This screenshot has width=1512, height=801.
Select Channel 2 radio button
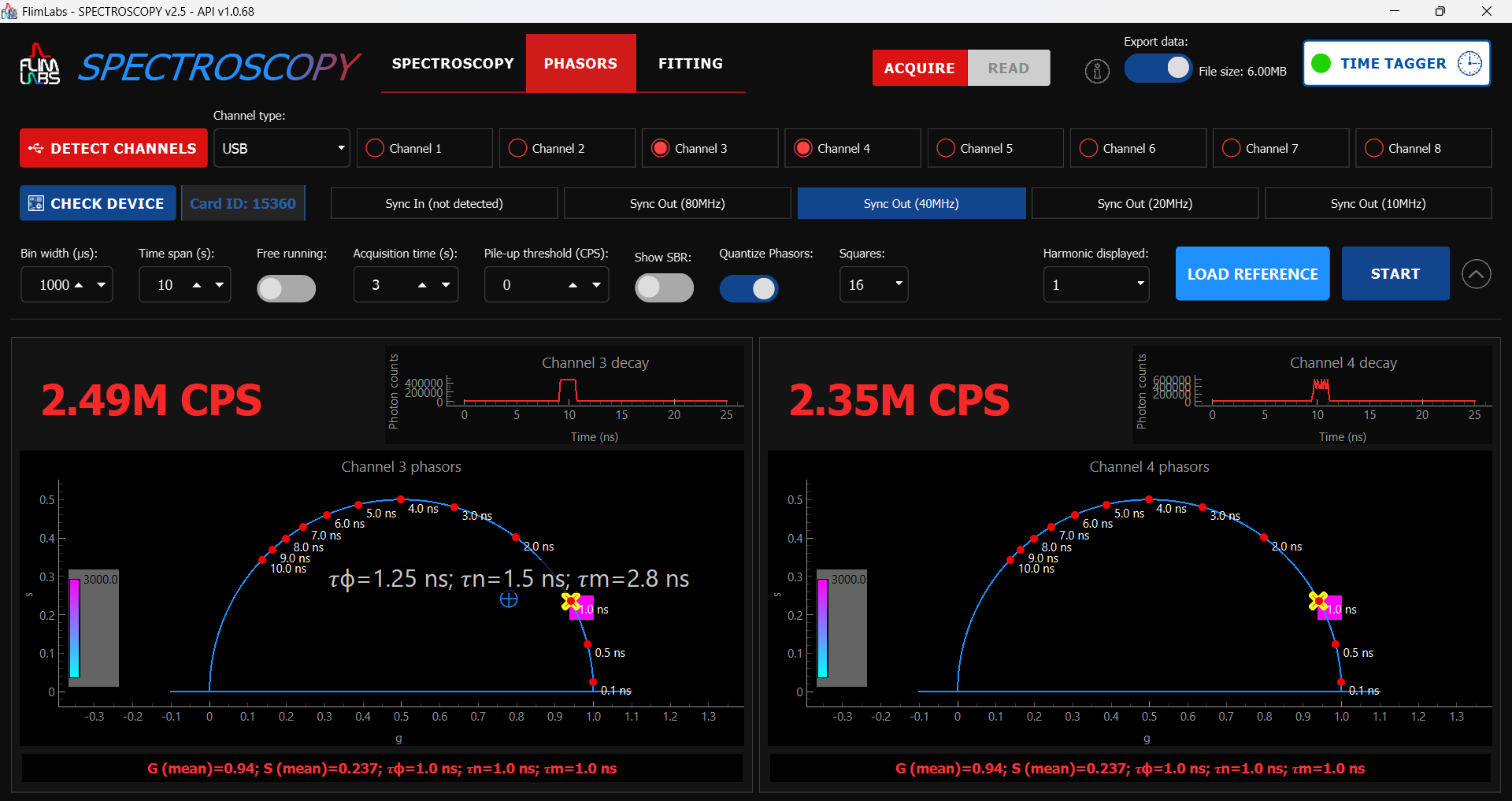(x=517, y=148)
